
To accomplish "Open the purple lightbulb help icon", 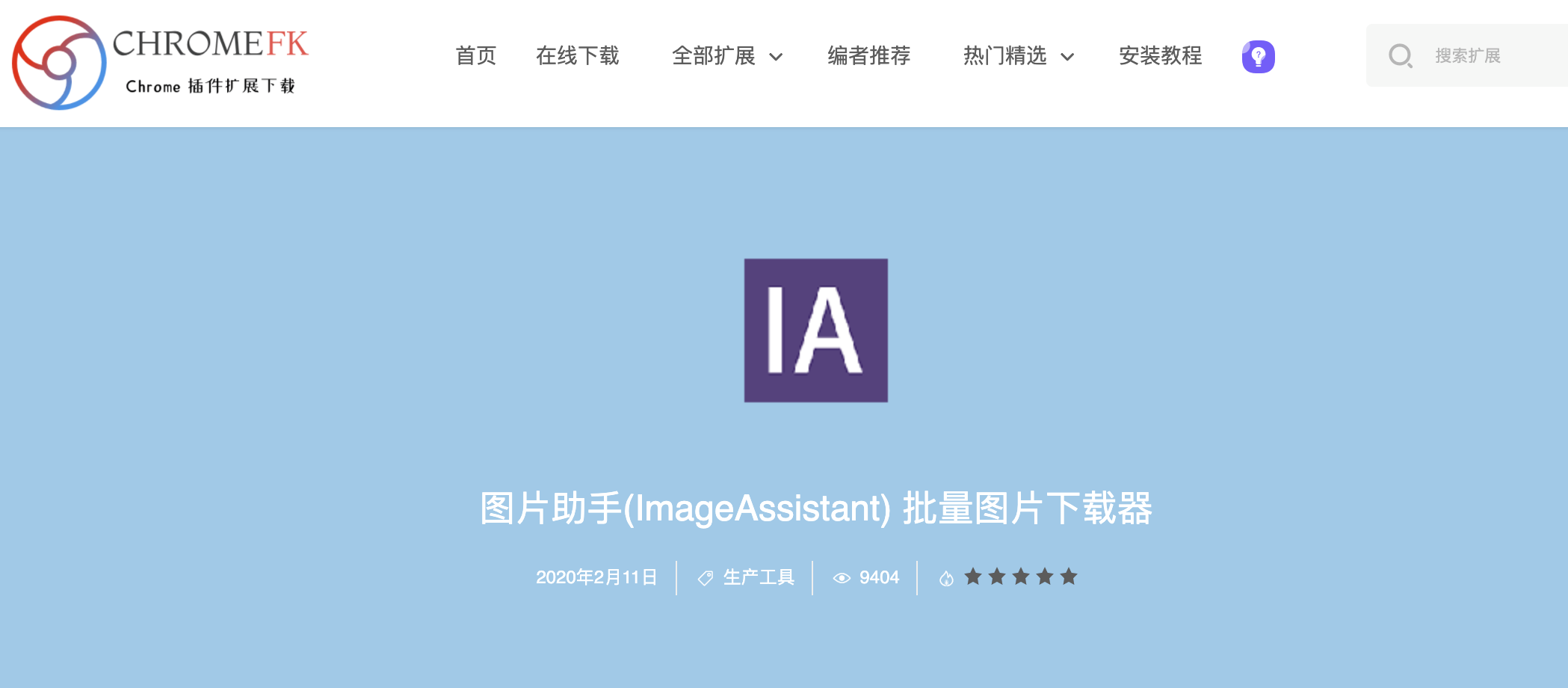I will click(x=1258, y=56).
